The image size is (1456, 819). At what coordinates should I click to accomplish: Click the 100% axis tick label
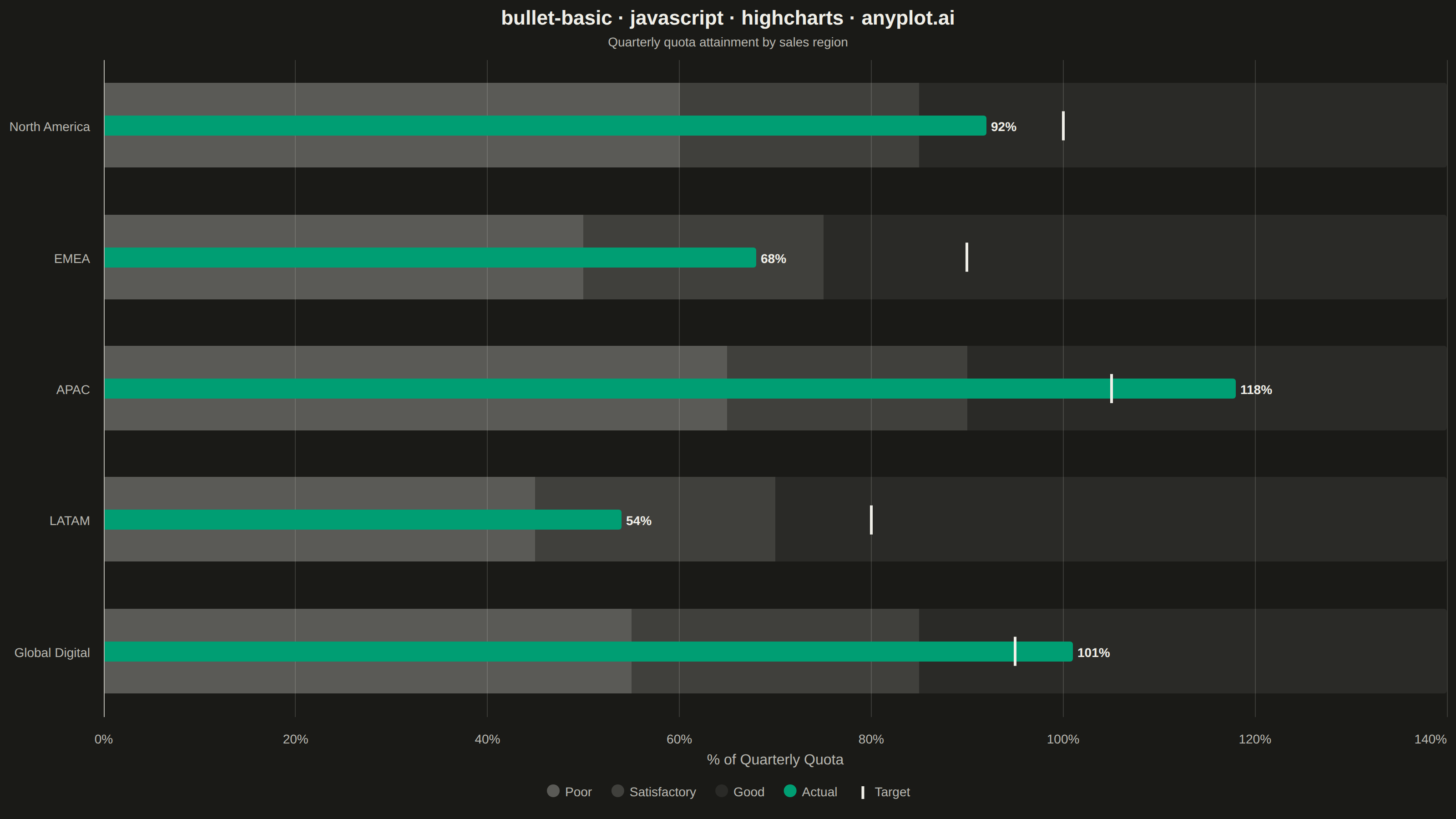tap(1063, 739)
